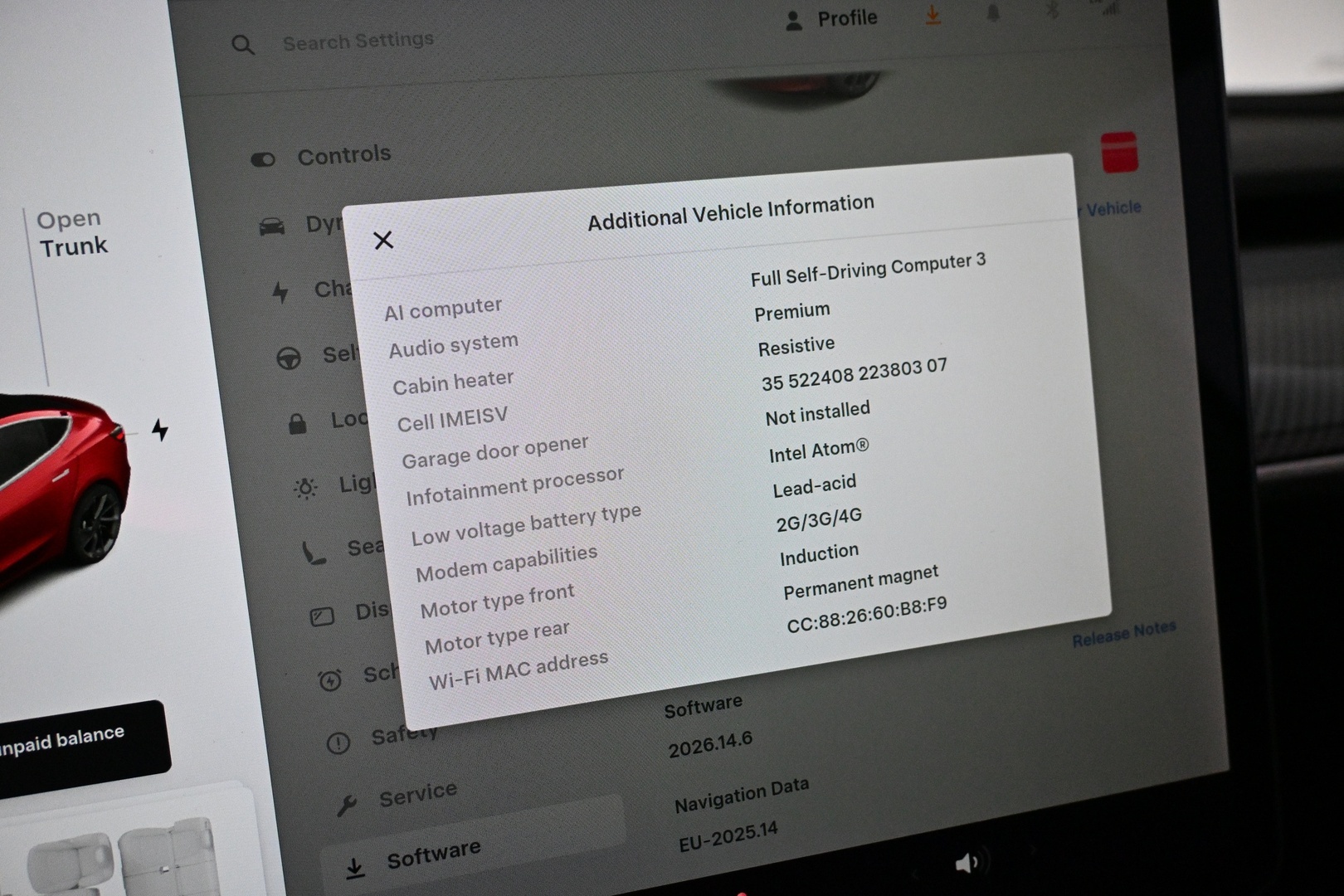1344x896 pixels.
Task: Tap the charging bolt near car
Action: [x=159, y=430]
